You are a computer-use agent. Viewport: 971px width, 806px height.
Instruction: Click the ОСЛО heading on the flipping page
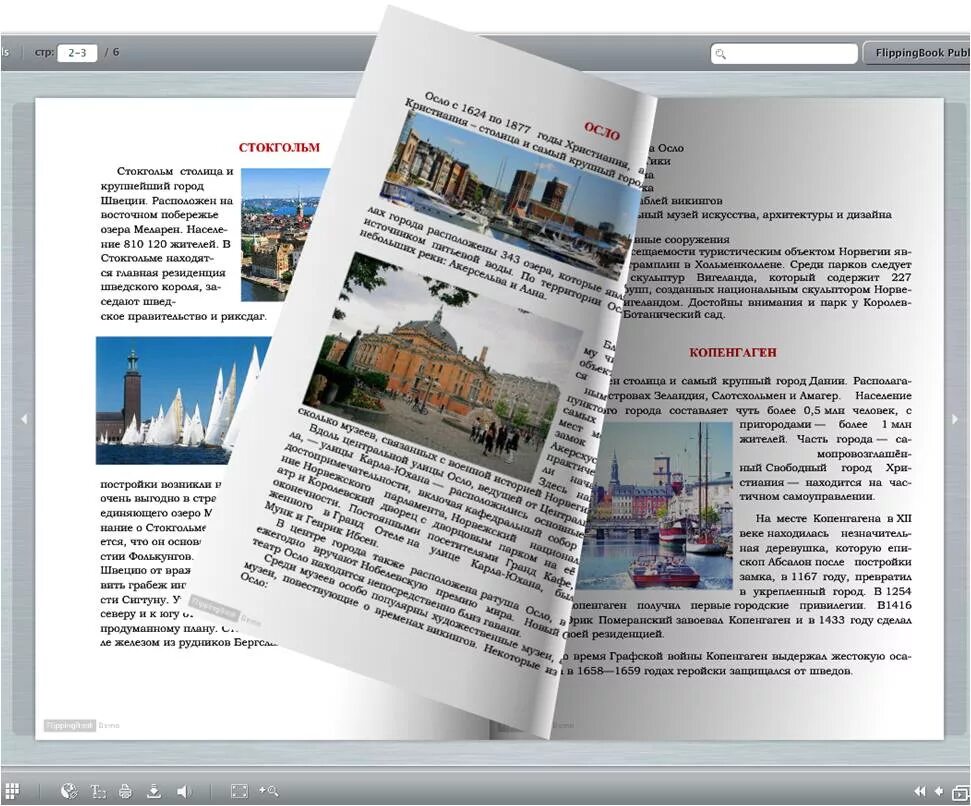tap(602, 132)
